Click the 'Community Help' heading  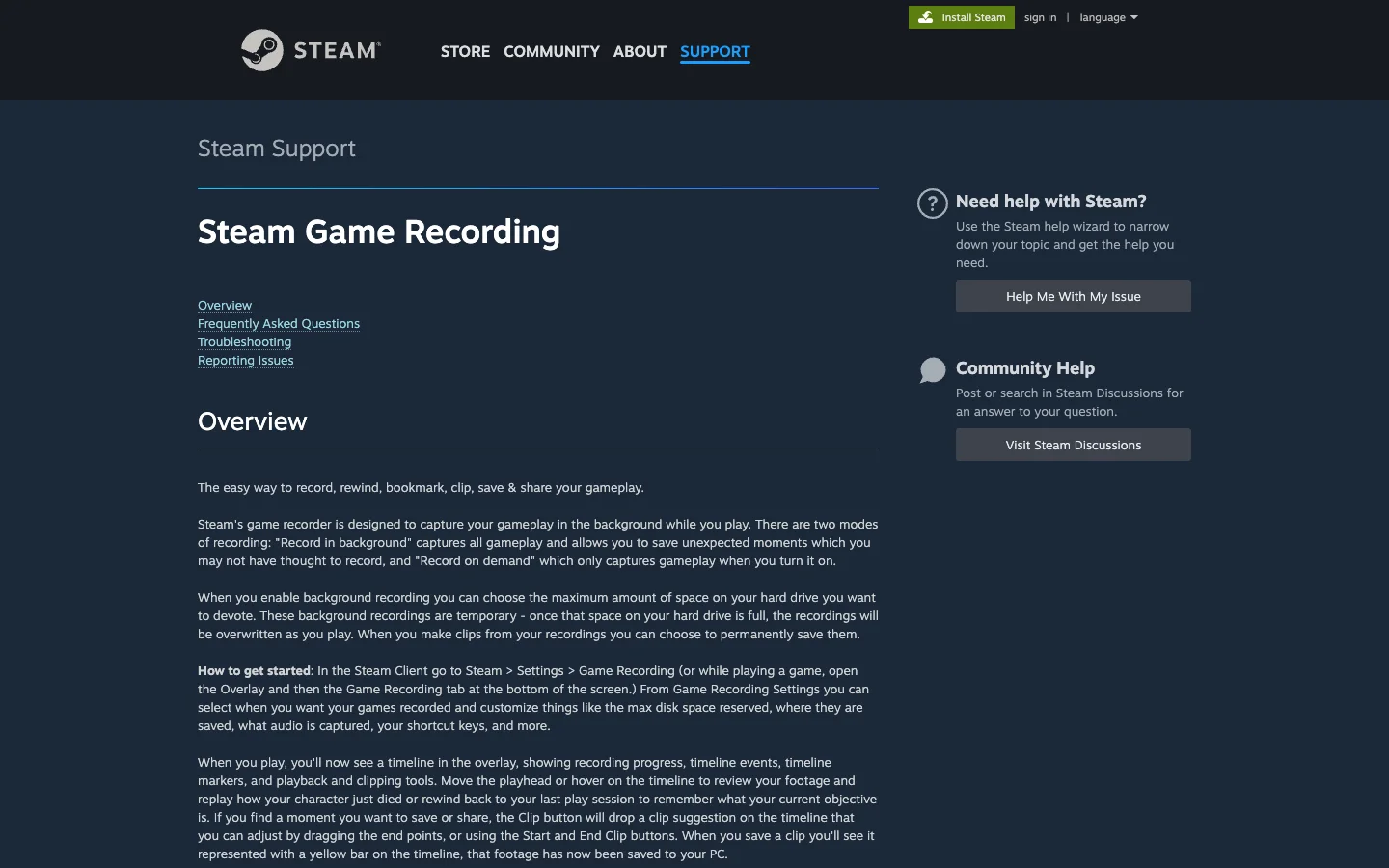1025,367
